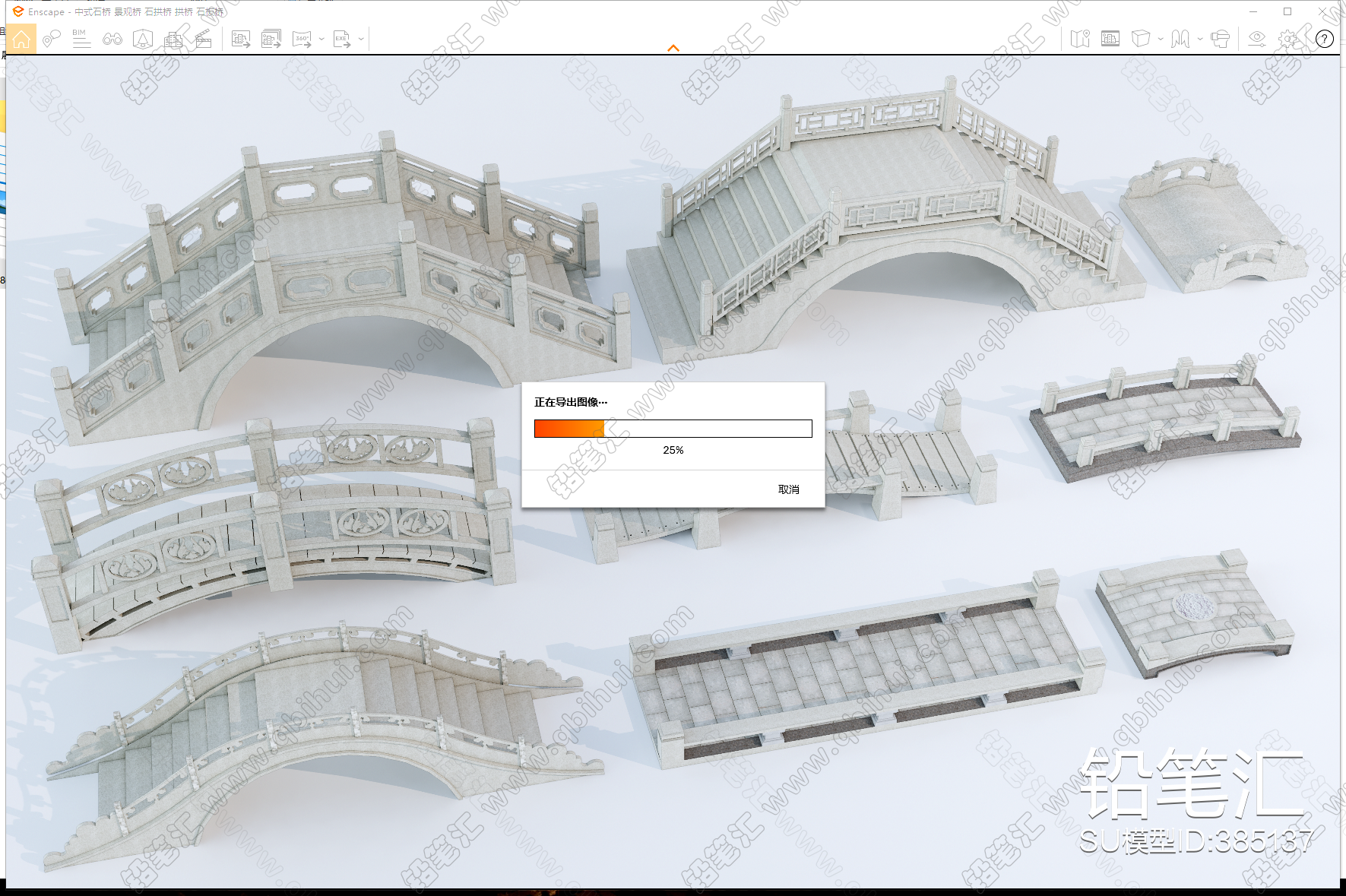
Task: Maximize the Enscape window
Action: click(x=1287, y=11)
